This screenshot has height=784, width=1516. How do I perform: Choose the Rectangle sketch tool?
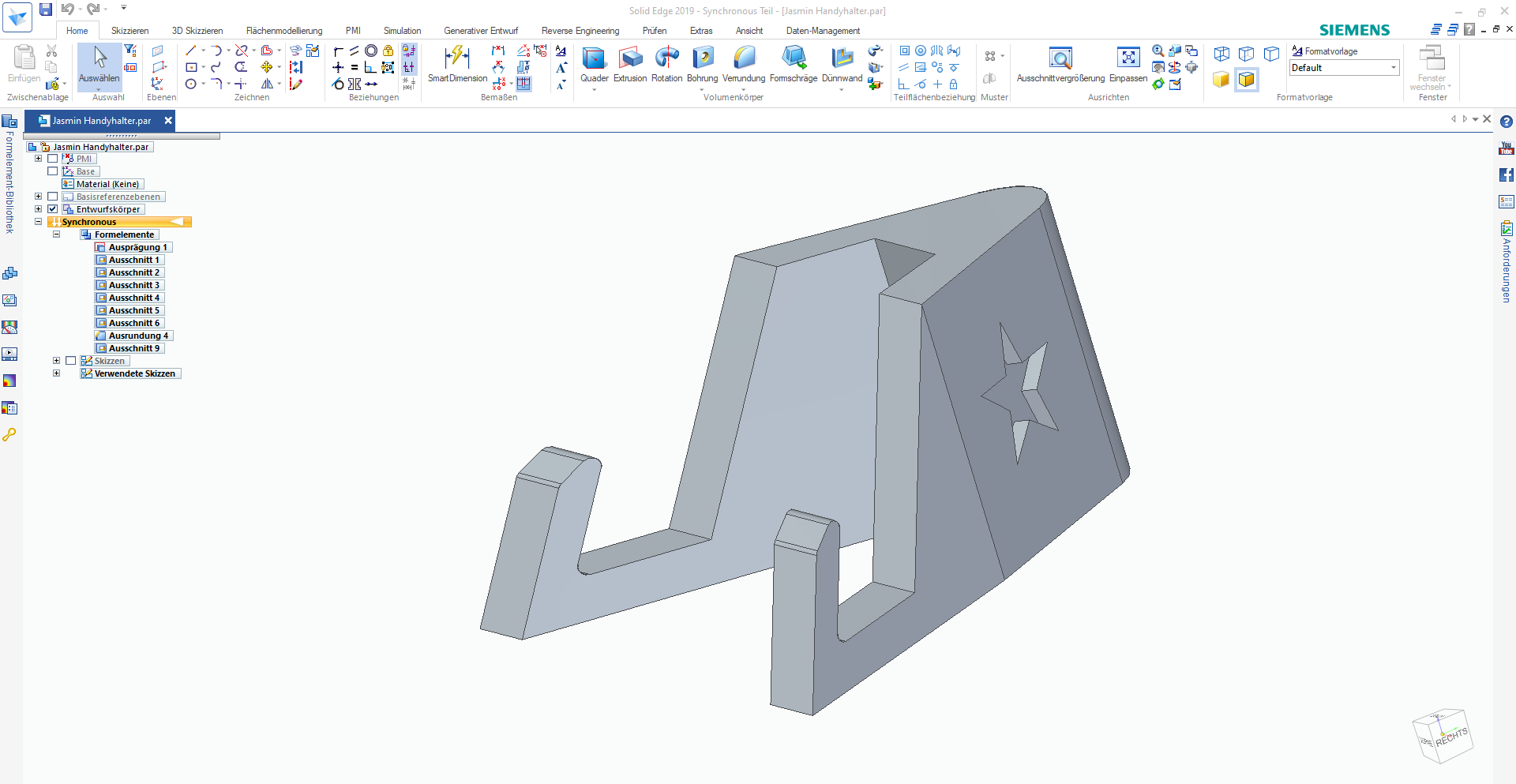[190, 67]
